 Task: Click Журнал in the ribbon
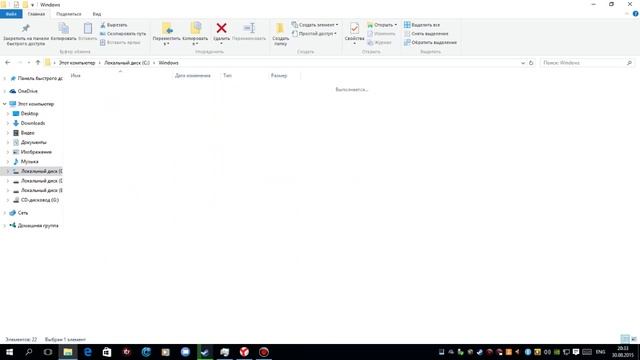pyautogui.click(x=379, y=42)
